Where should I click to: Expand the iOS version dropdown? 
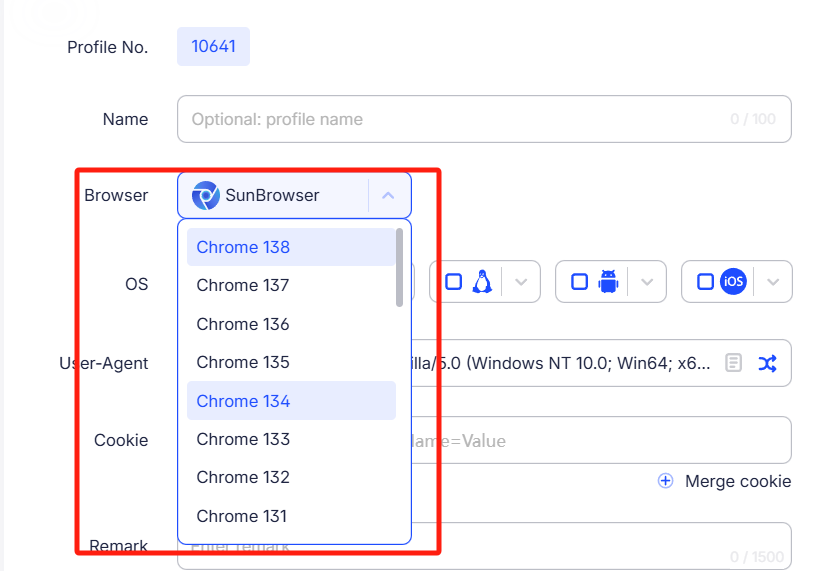(x=773, y=282)
